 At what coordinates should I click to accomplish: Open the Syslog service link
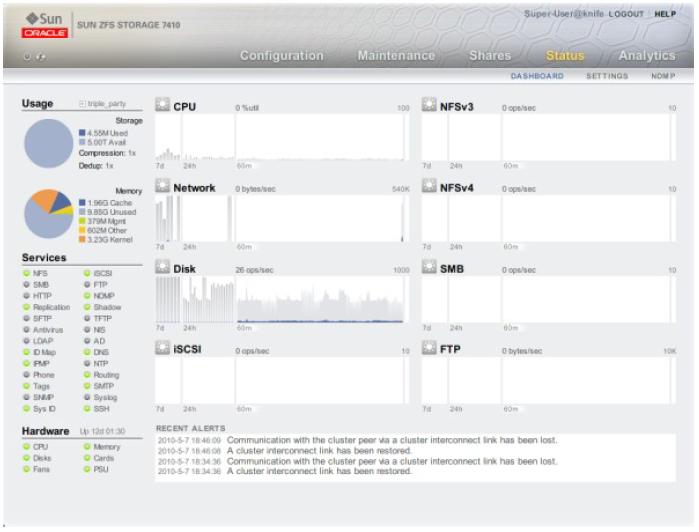[x=105, y=397]
